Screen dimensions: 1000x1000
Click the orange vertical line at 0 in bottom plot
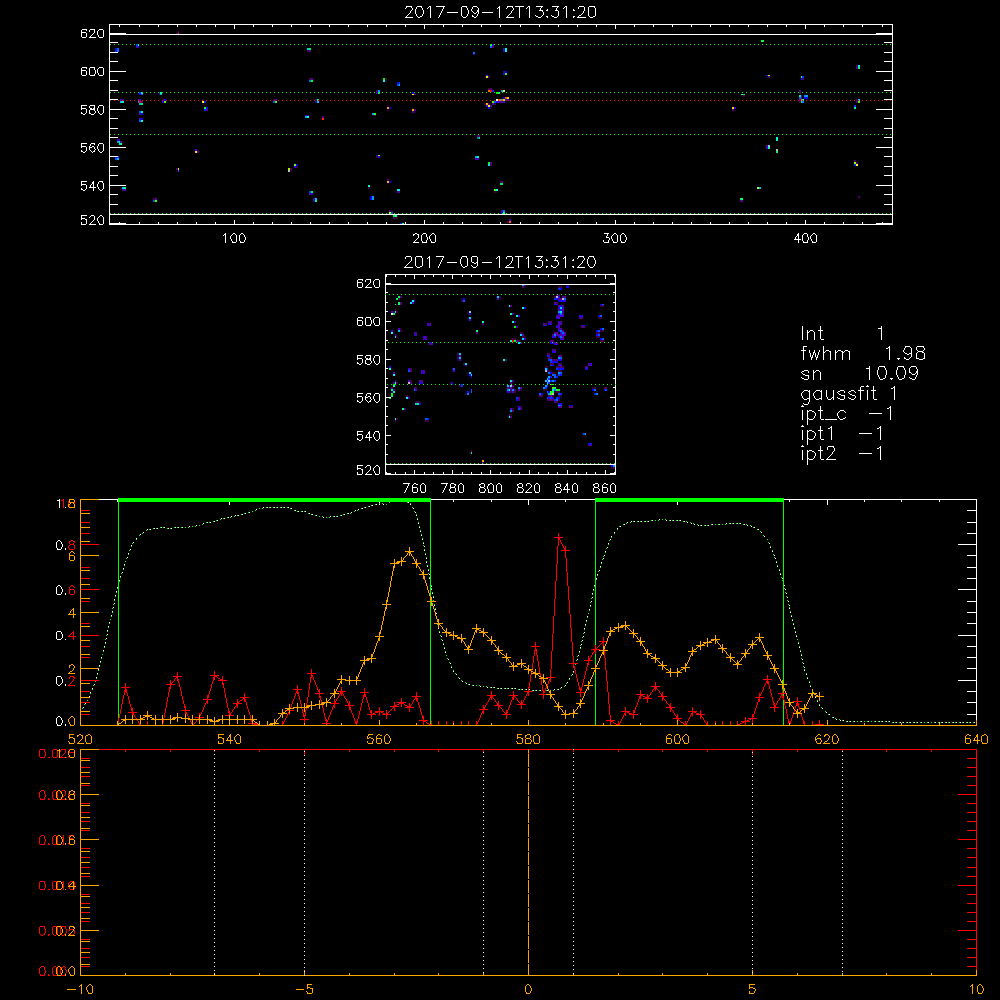[x=528, y=861]
